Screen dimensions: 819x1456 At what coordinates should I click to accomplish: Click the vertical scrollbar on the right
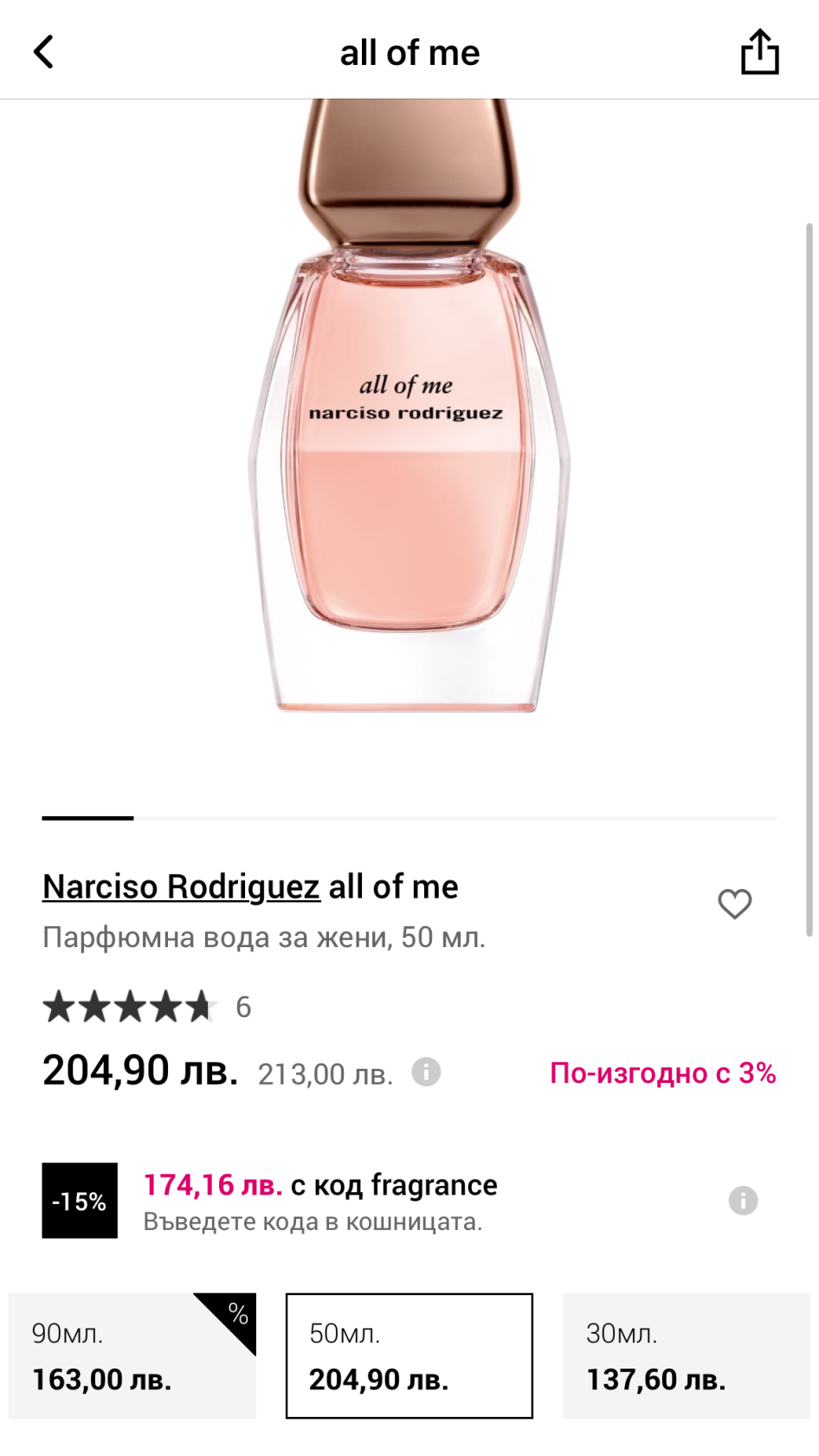click(x=809, y=580)
